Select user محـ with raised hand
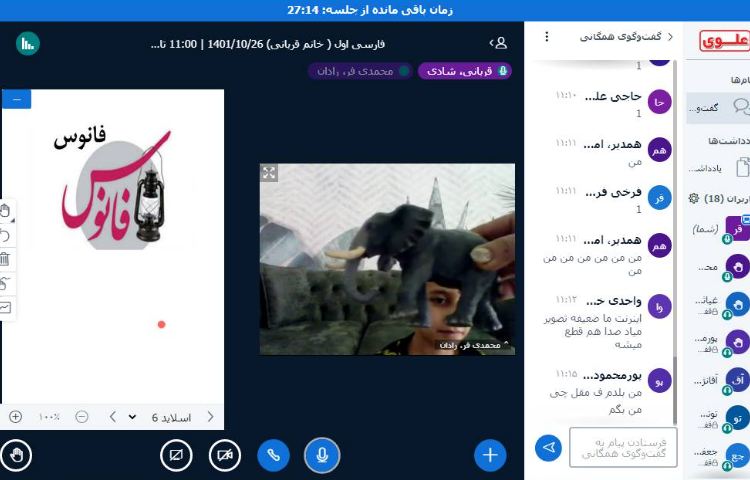Screen dimensions: 750x480 721,267
